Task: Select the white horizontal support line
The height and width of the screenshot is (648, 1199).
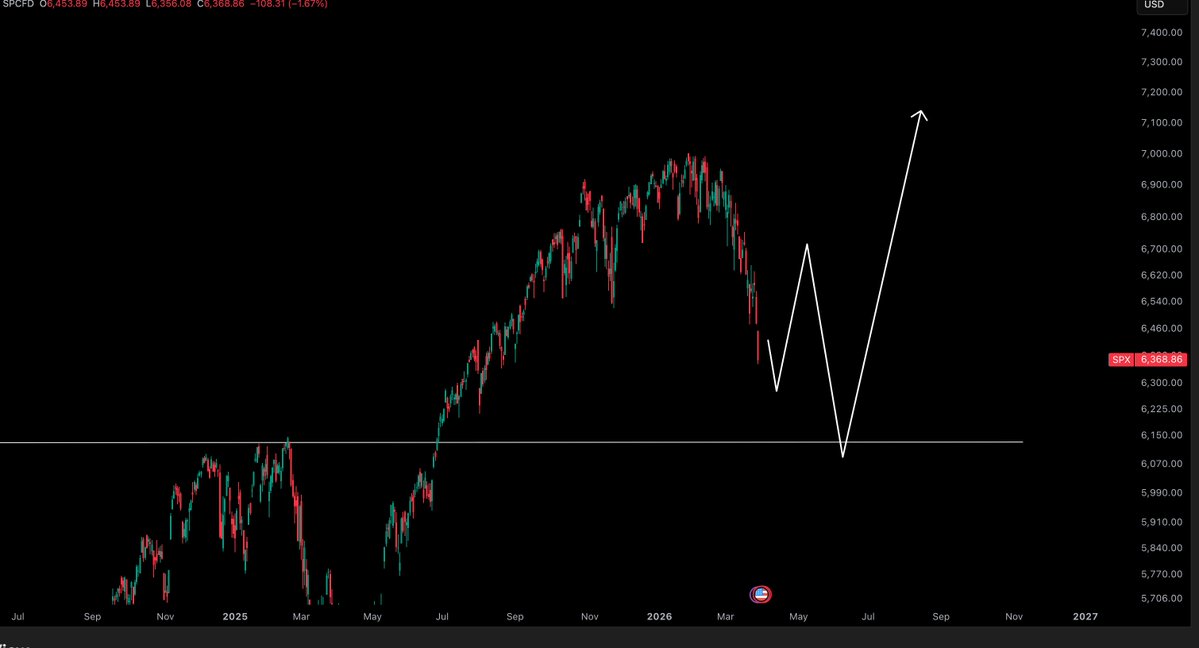Action: [511, 442]
